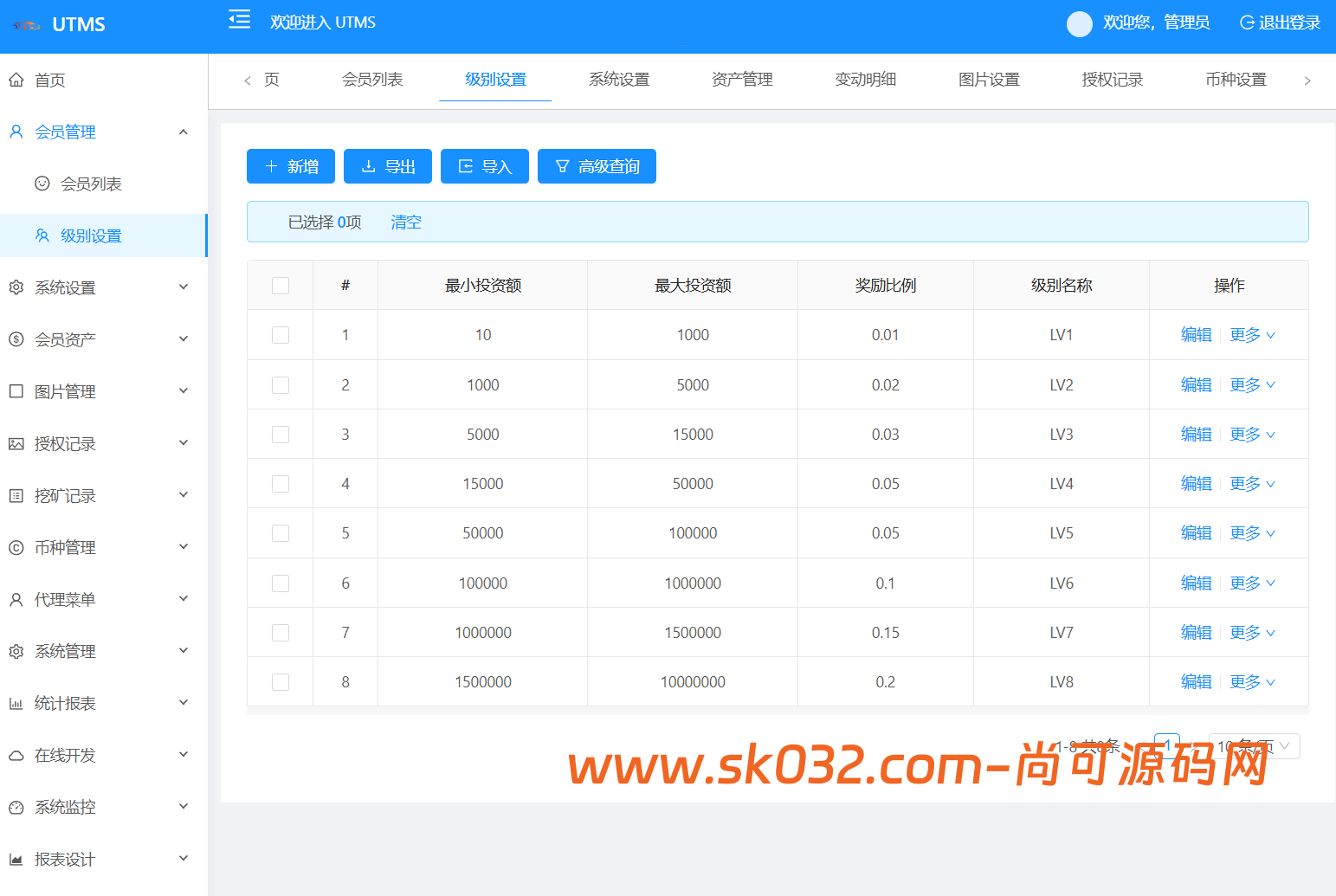Screen dimensions: 1336x896
Task: Click the home icon beside 首页
Action: point(16,80)
